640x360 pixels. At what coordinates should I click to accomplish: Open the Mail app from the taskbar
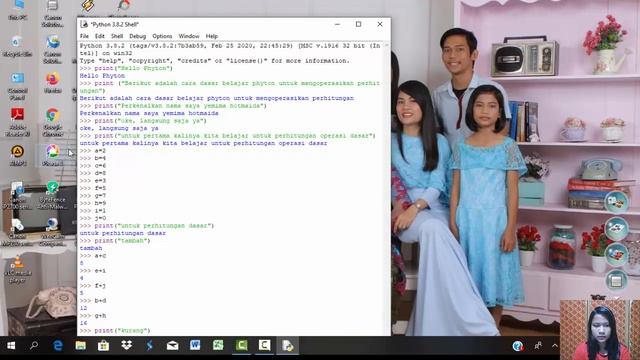click(x=173, y=346)
